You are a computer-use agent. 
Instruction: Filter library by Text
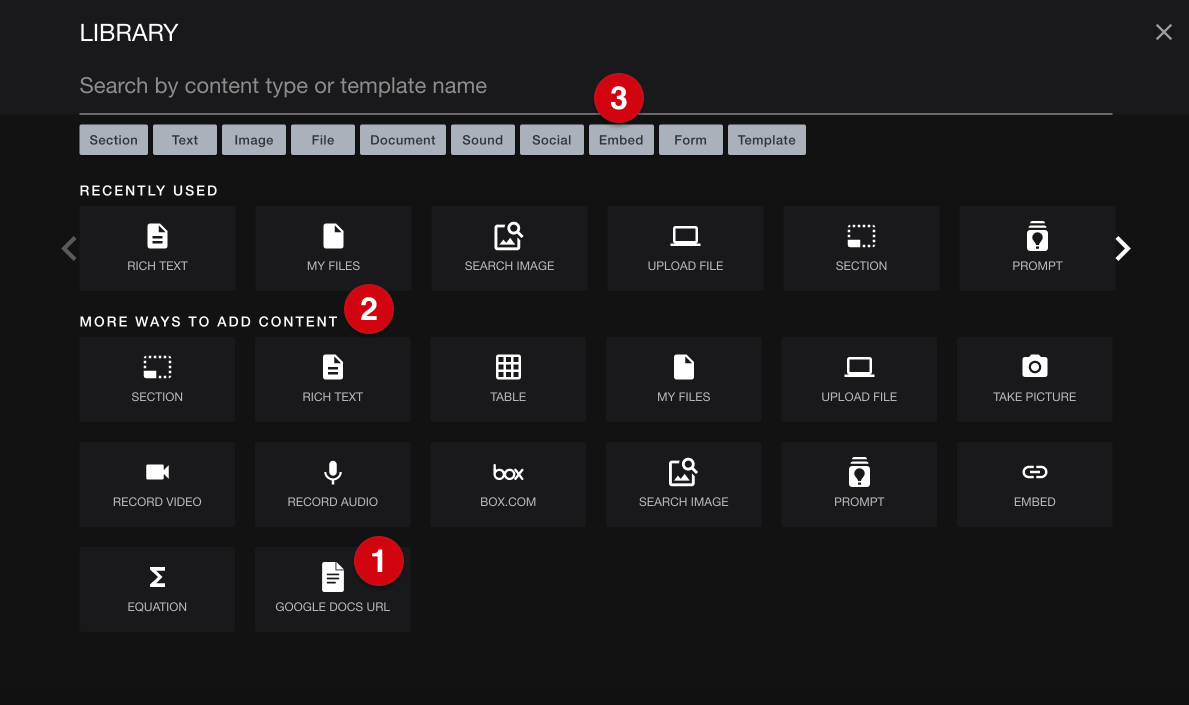pos(185,140)
